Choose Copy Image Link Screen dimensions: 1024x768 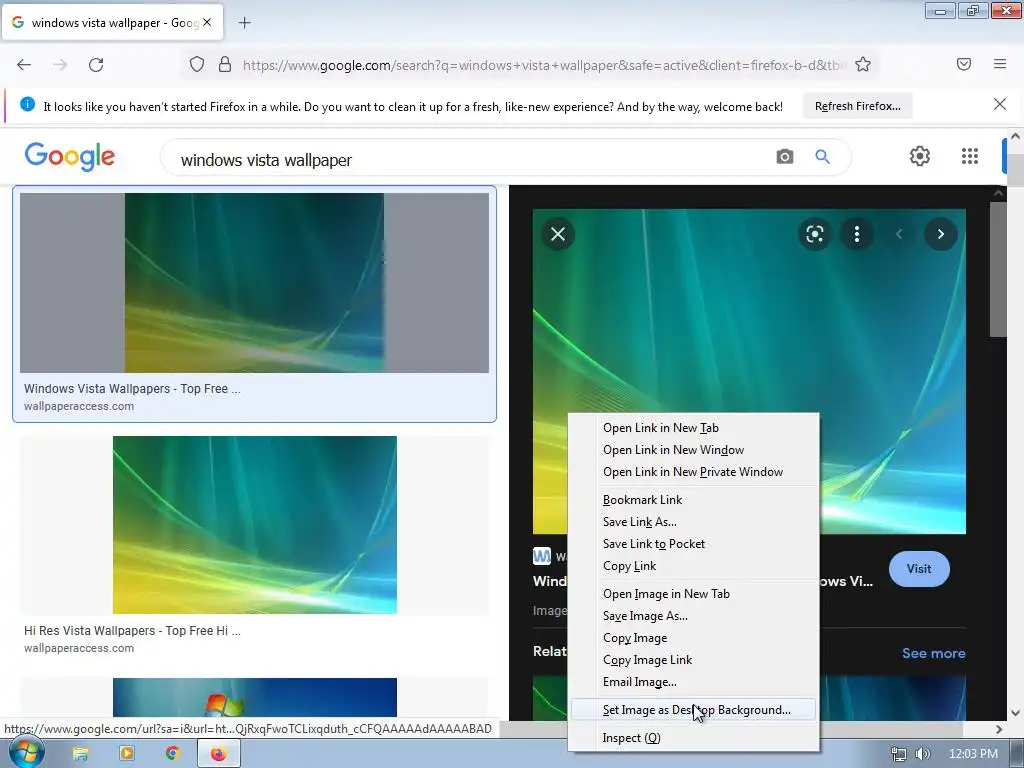tap(694, 660)
